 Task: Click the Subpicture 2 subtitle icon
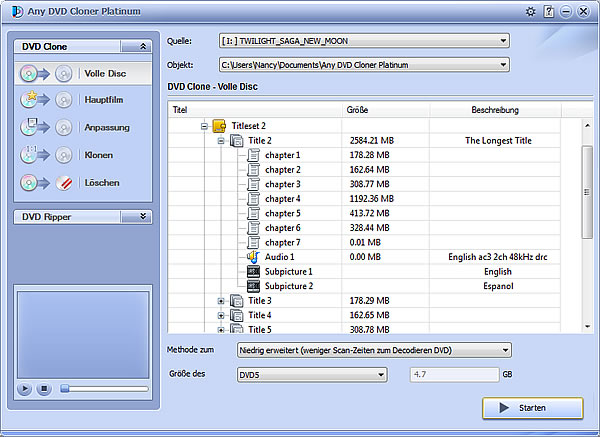pyautogui.click(x=253, y=286)
